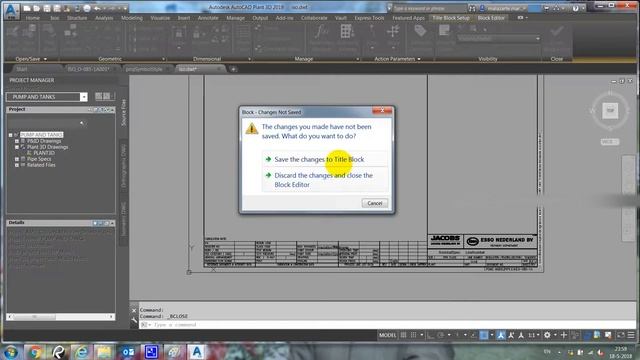The width and height of the screenshot is (640, 360).
Task: Select the PLANT3D drawing in project tree
Action: (x=44, y=153)
